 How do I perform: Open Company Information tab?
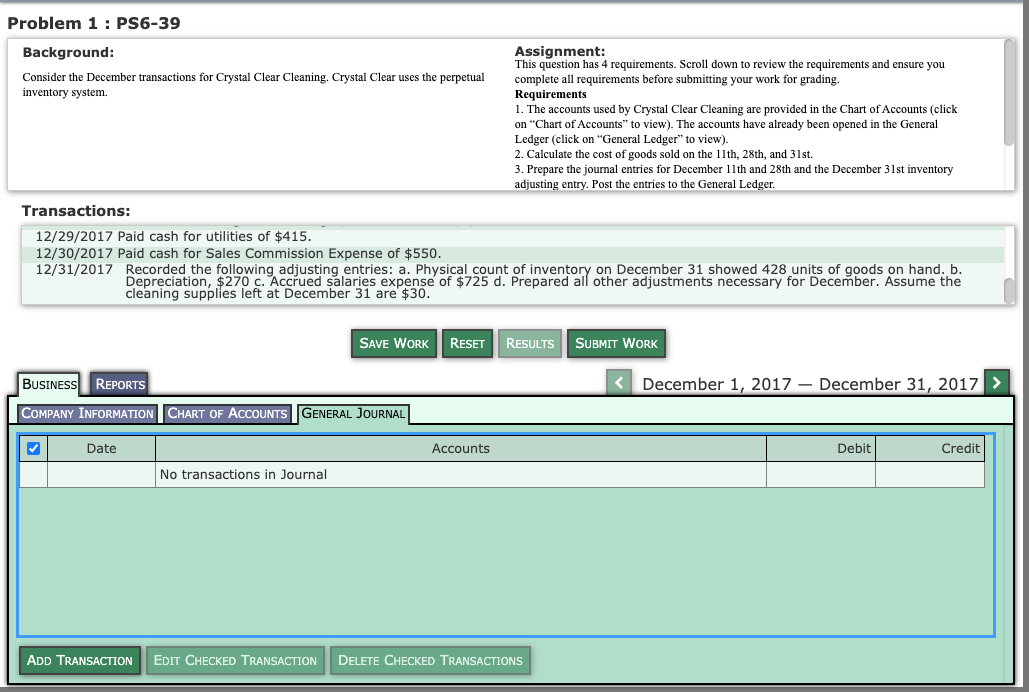click(87, 414)
